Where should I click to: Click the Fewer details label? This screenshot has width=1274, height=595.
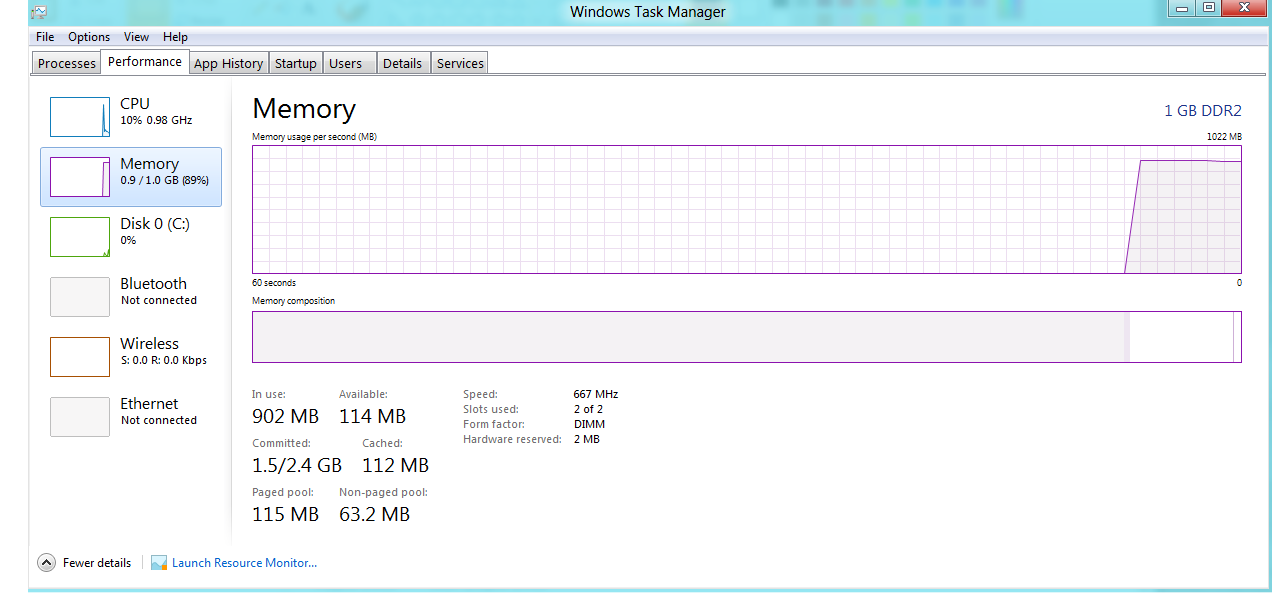pyautogui.click(x=97, y=563)
